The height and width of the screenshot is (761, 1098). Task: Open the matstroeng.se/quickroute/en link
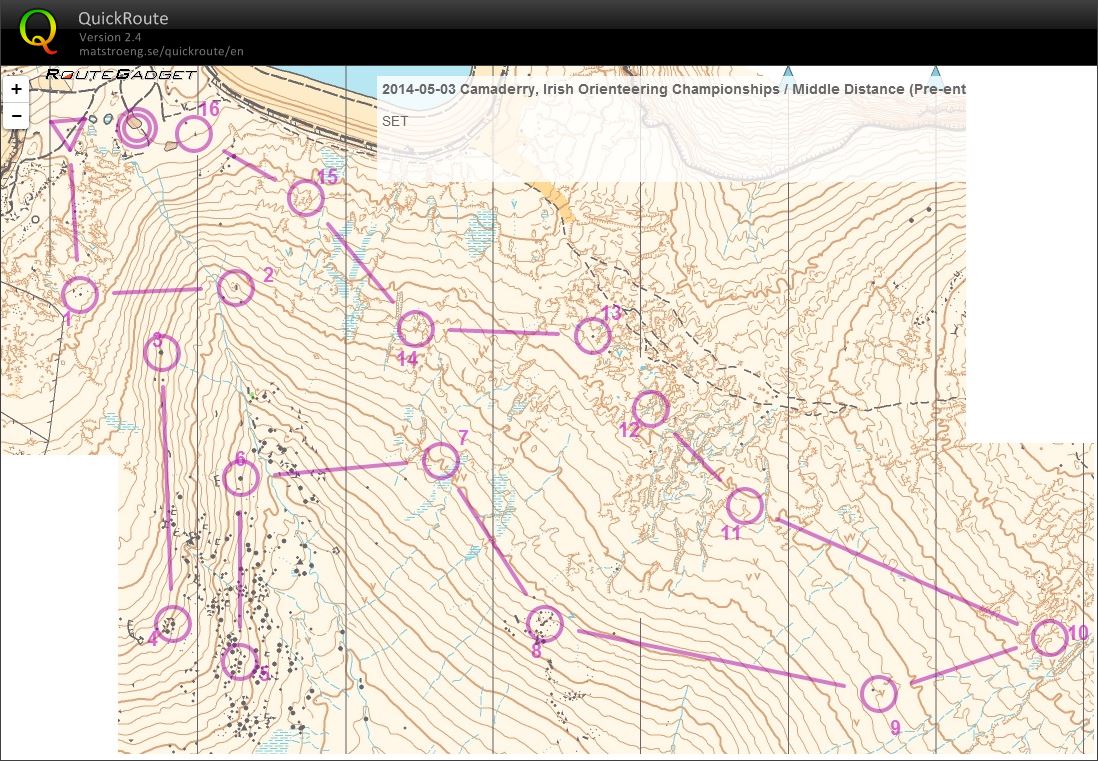161,51
